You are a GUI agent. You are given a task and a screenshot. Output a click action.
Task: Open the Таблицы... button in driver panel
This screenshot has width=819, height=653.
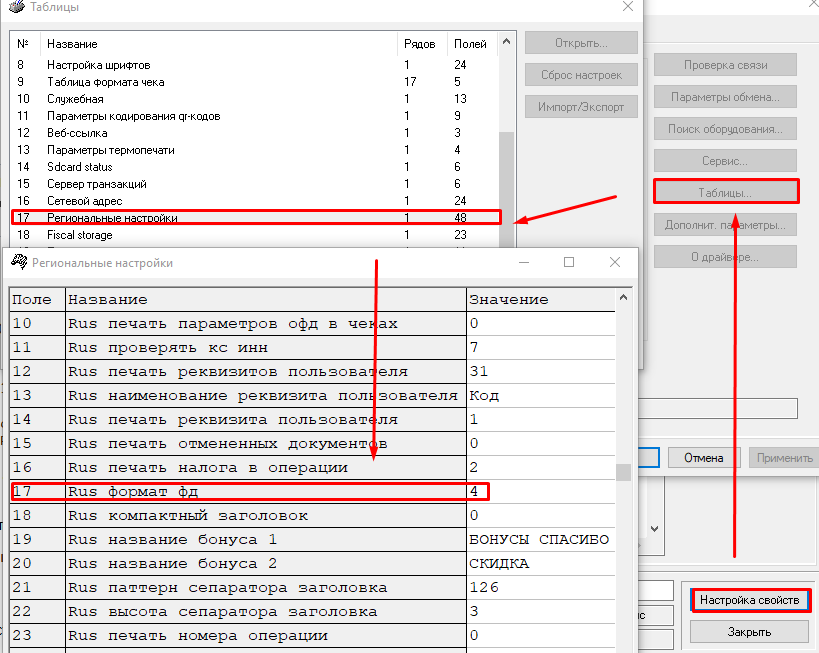[x=725, y=191]
